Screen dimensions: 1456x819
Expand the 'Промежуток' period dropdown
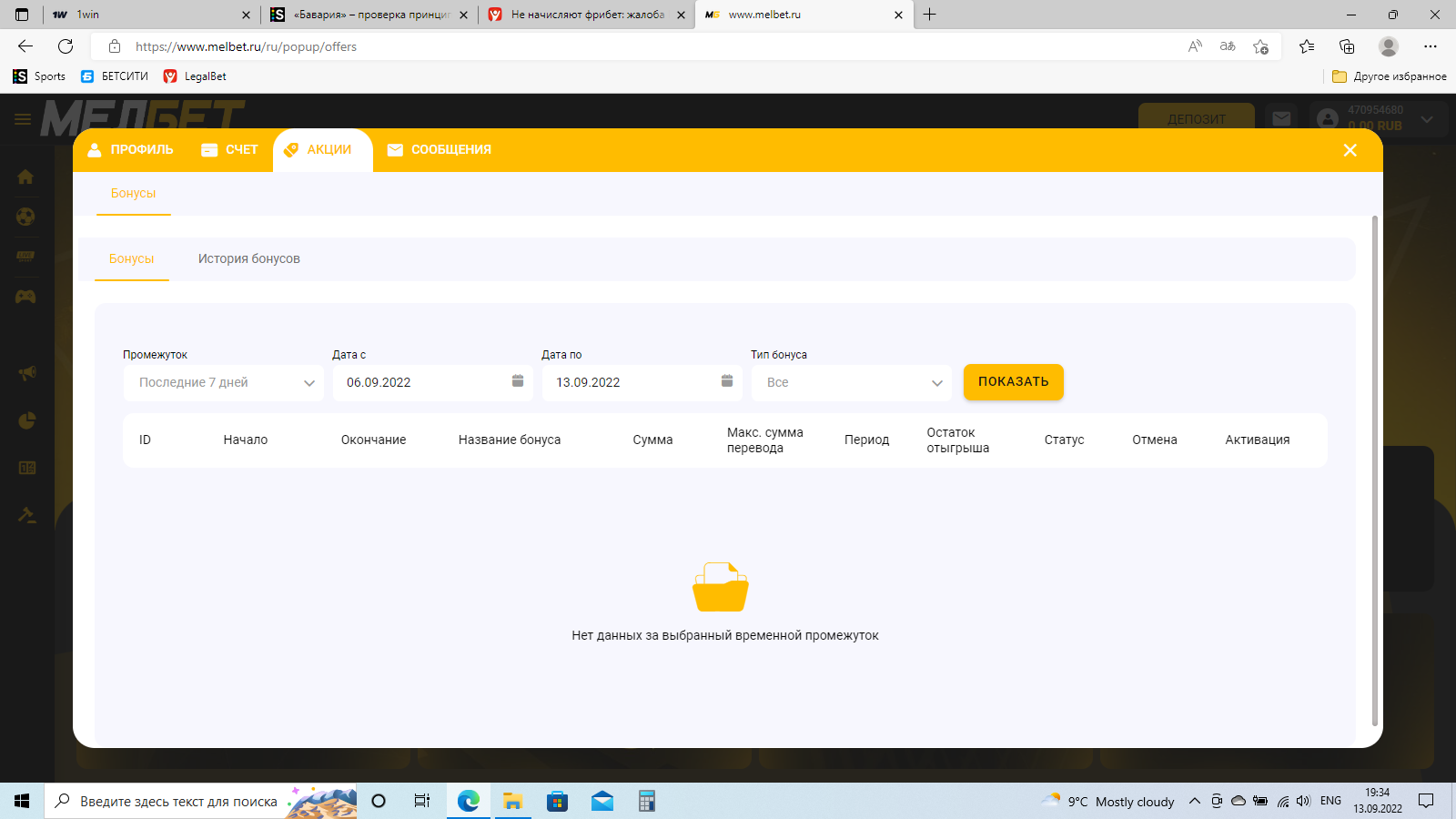point(223,383)
